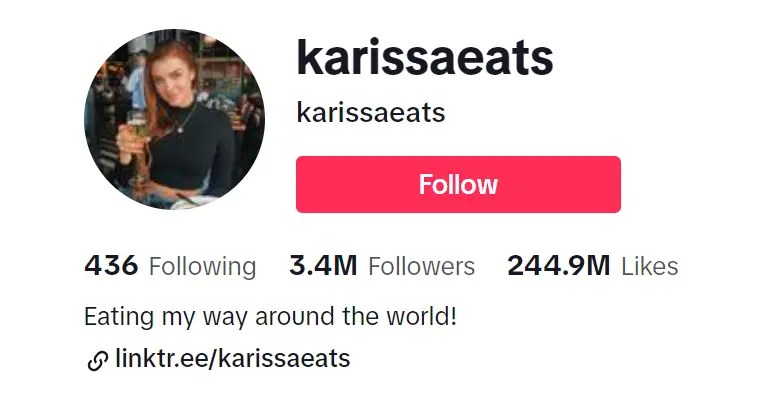Click the bio text "Eating my way around the world!"

[x=270, y=316]
